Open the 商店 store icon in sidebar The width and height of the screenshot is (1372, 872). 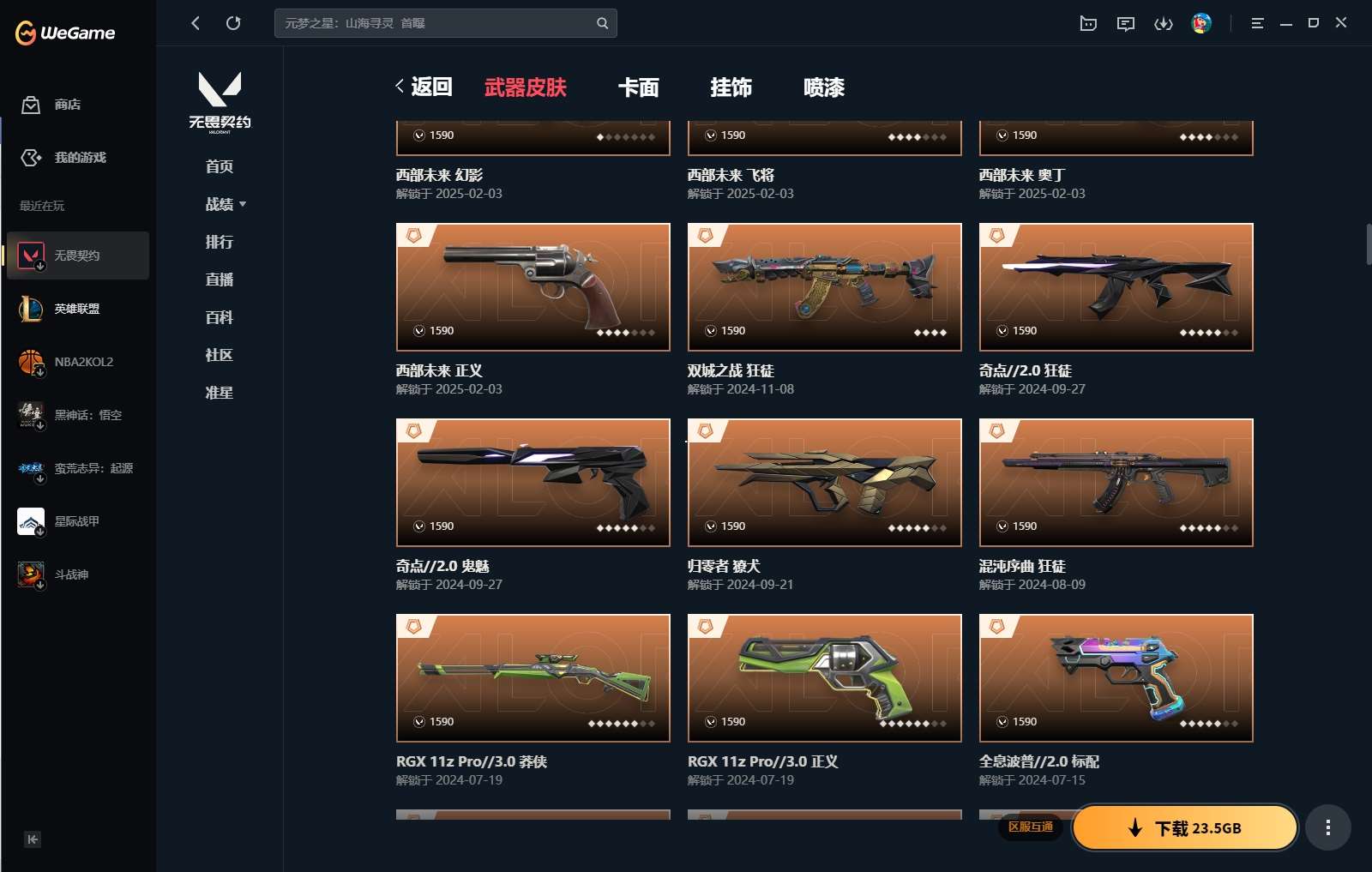(31, 105)
